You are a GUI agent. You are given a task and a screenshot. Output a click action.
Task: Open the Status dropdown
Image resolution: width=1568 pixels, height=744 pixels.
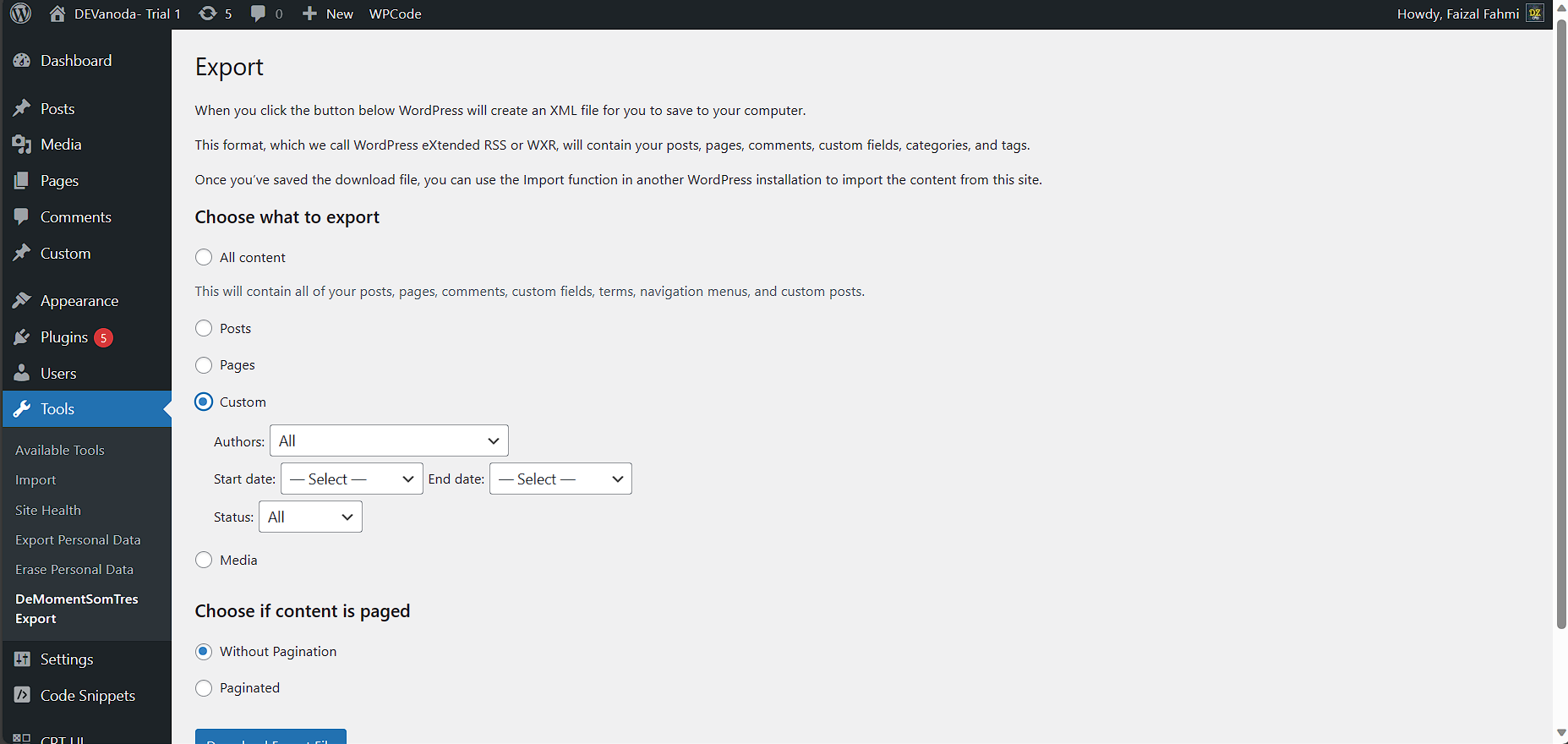[x=310, y=517]
